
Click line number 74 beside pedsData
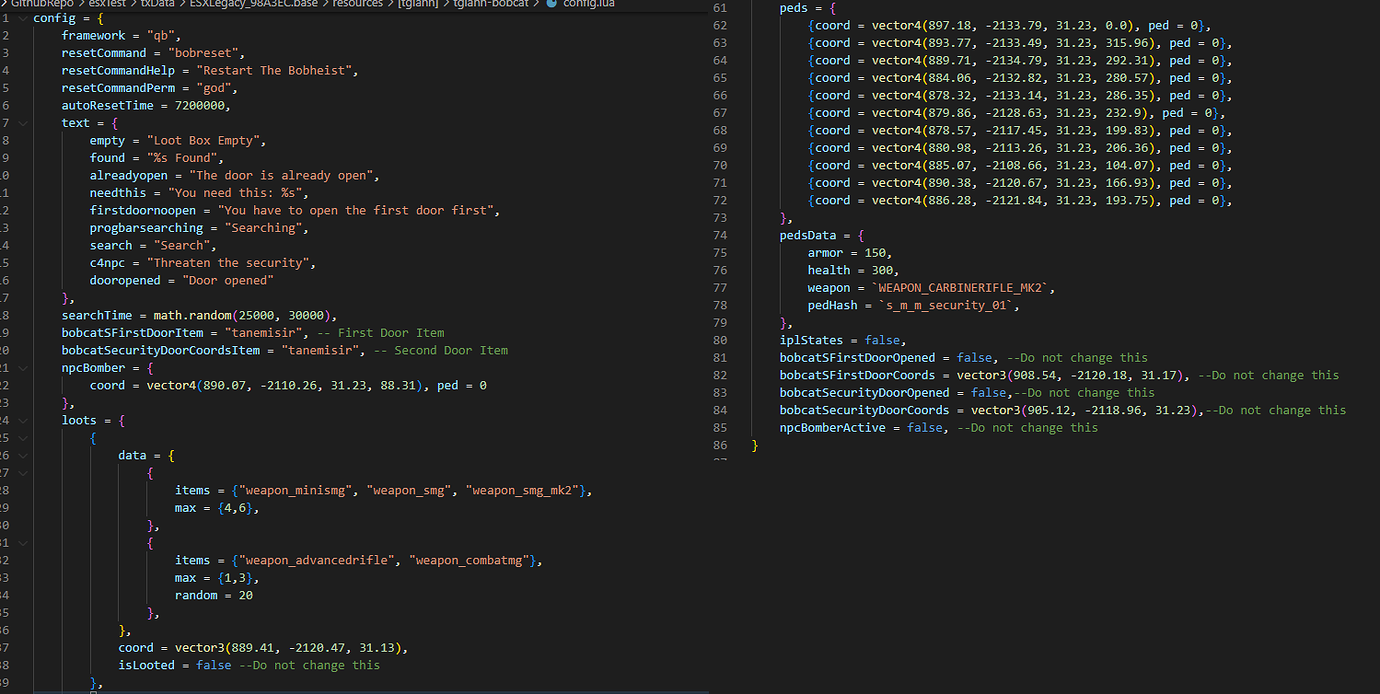(719, 235)
